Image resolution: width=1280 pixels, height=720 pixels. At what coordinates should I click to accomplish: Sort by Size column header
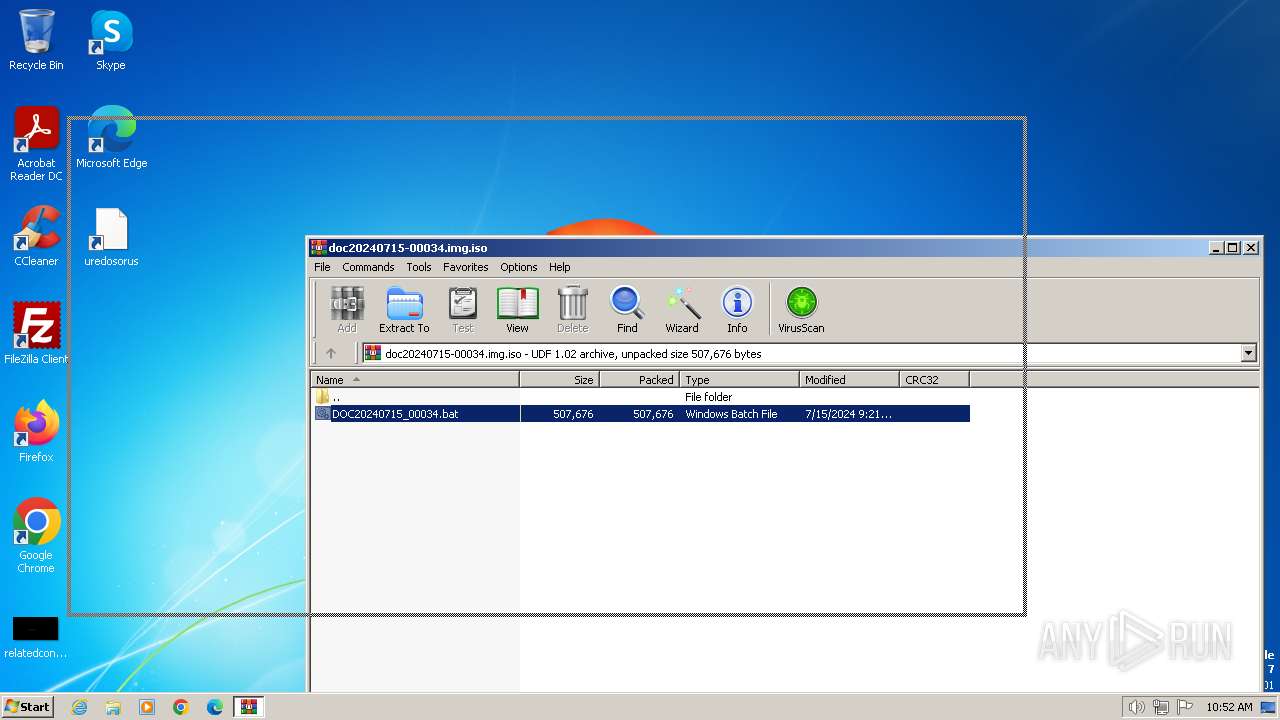[560, 380]
